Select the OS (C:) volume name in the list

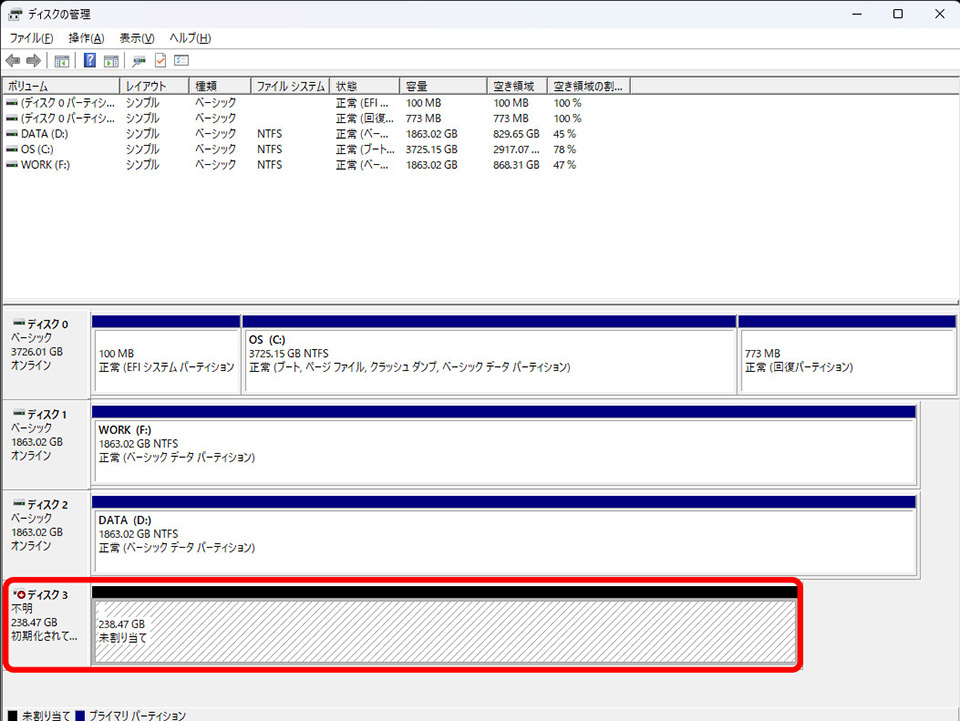[37, 149]
